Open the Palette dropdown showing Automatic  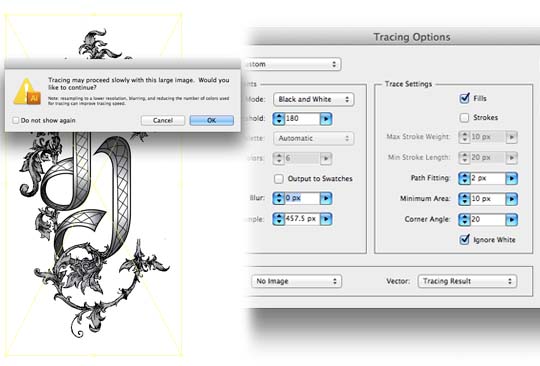click(x=313, y=138)
